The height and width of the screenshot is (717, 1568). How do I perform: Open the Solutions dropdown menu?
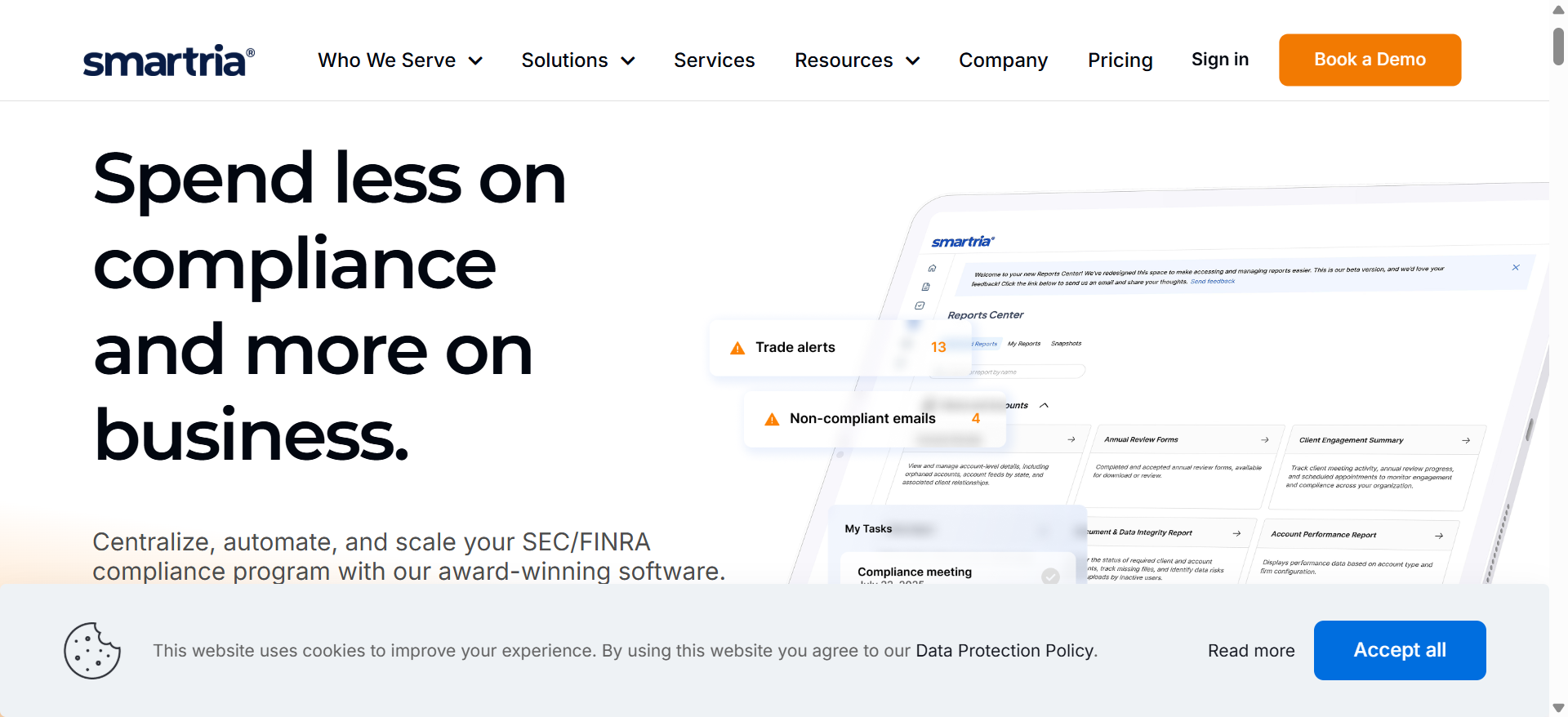pos(578,60)
